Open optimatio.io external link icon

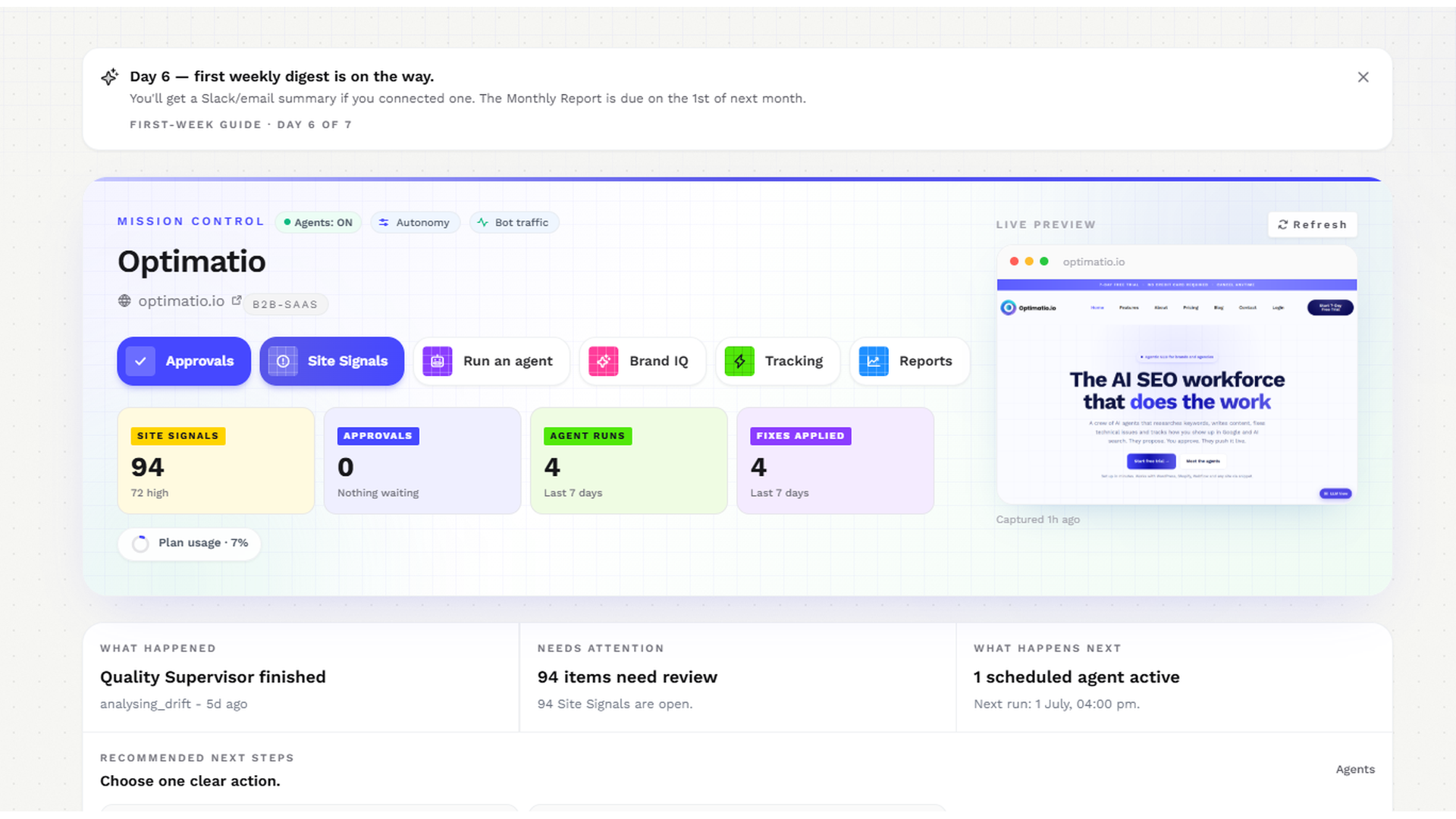(237, 301)
